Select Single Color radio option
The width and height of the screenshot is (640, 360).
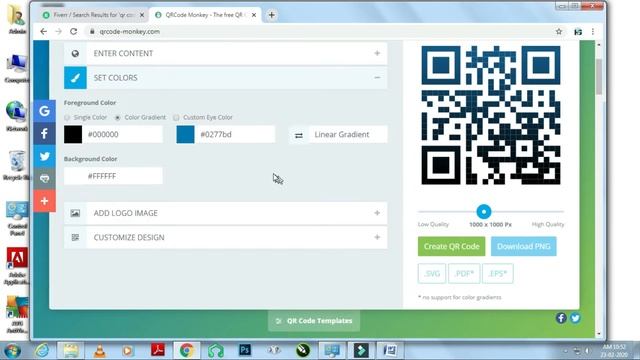tap(67, 118)
